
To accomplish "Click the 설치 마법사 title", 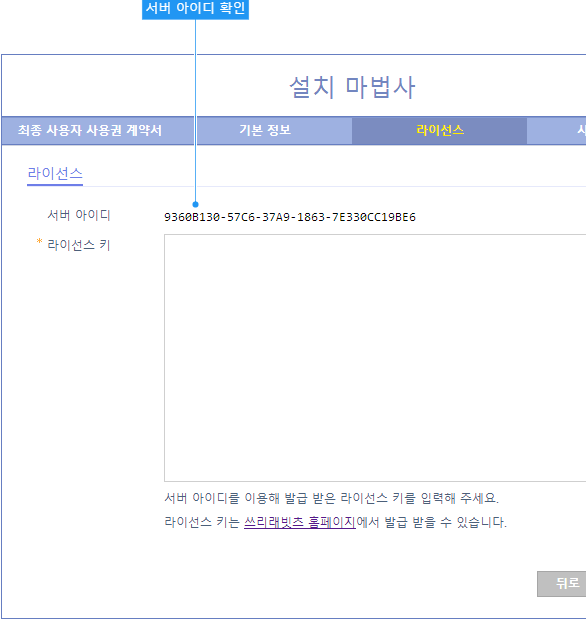I will coord(352,87).
